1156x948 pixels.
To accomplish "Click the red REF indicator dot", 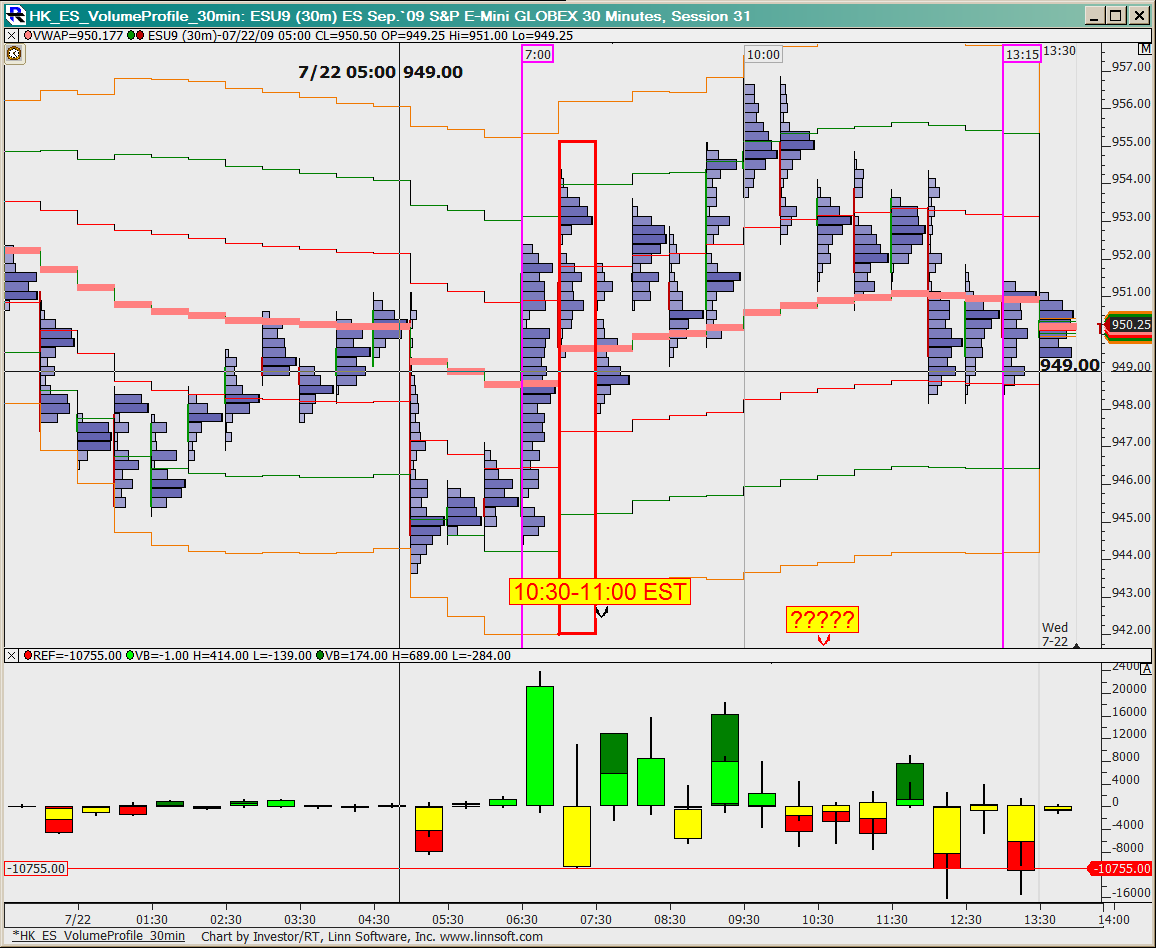I will pyautogui.click(x=28, y=656).
